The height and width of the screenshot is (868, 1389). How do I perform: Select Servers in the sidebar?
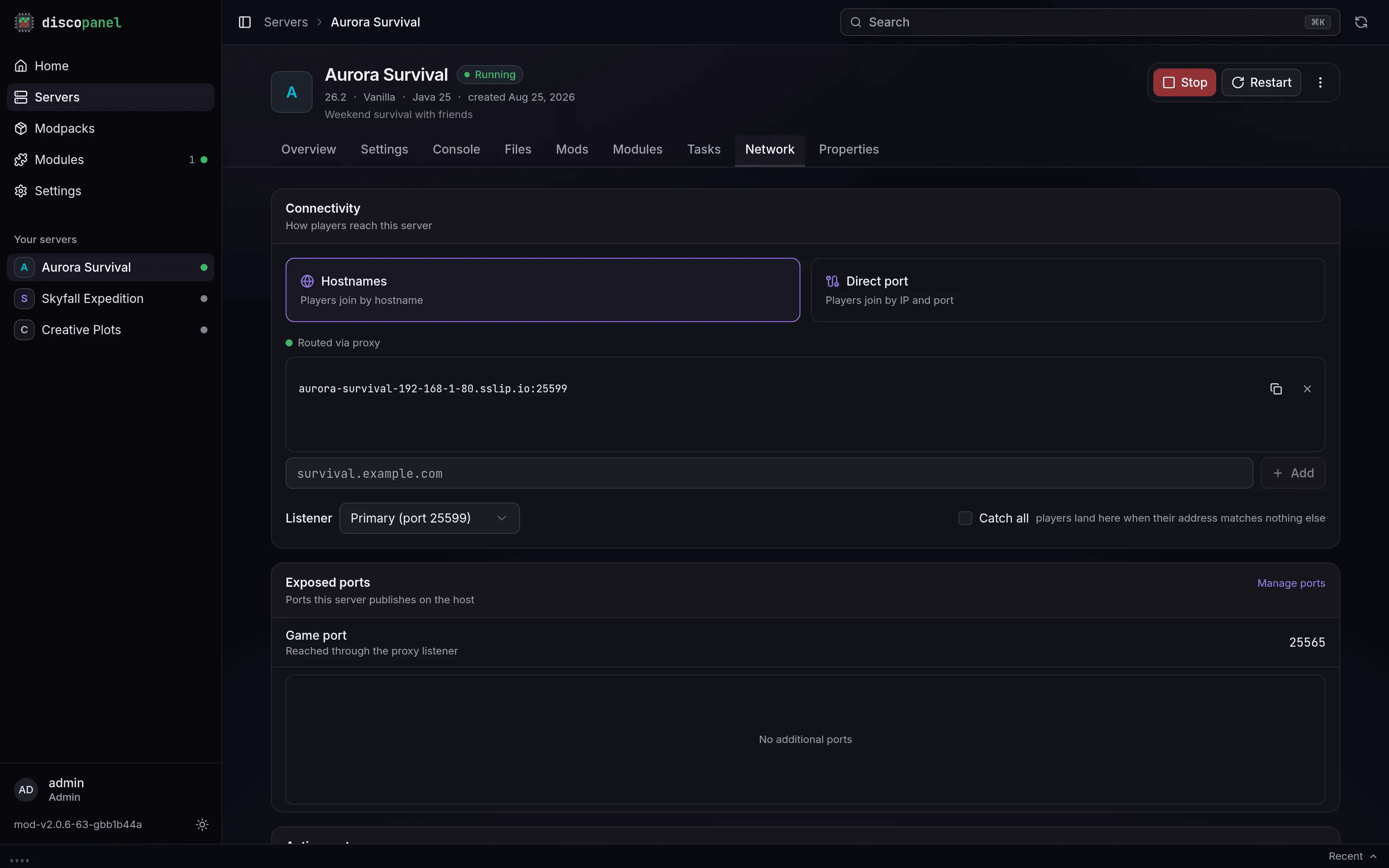pyautogui.click(x=110, y=97)
